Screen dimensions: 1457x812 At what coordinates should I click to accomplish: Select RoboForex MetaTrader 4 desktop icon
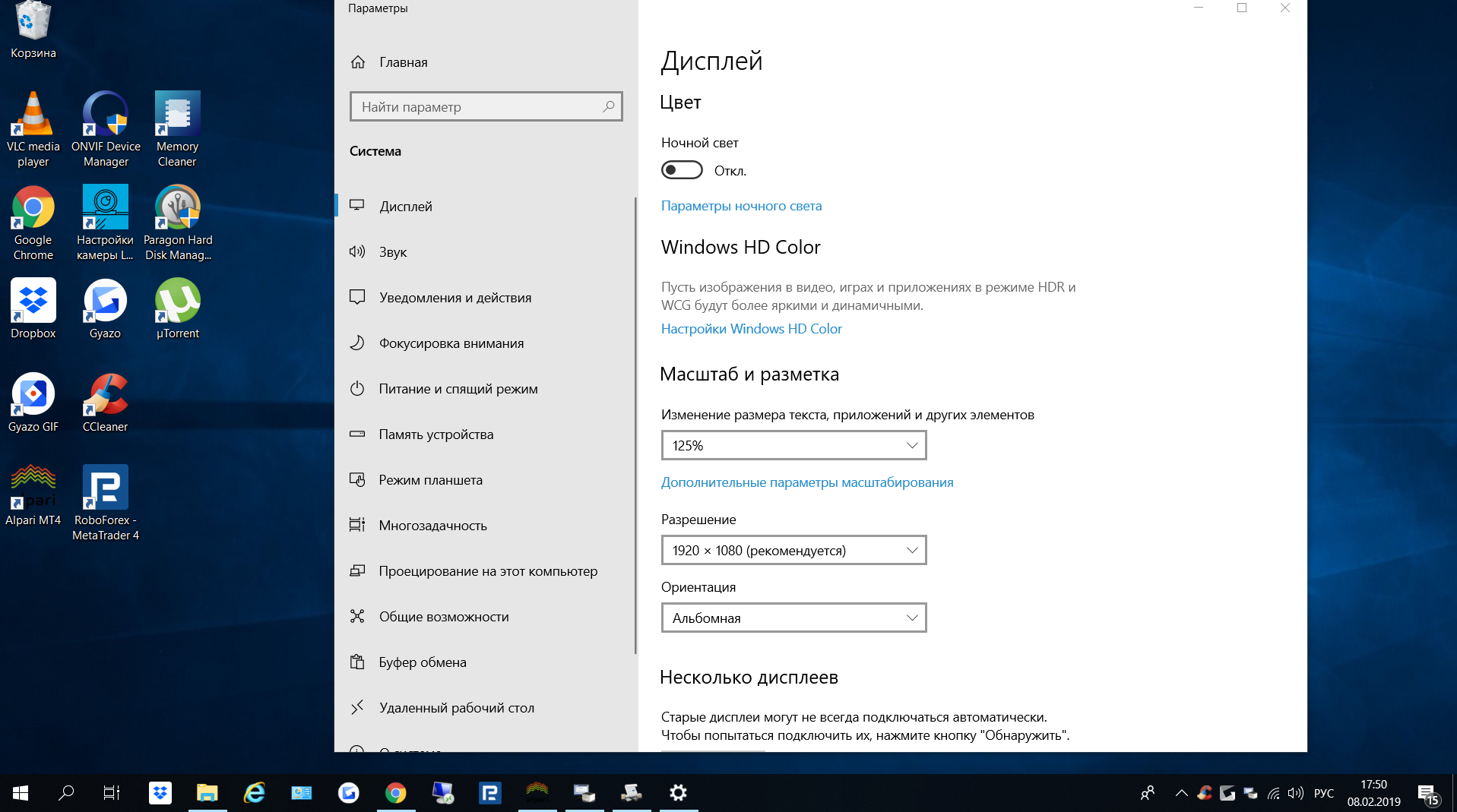106,503
